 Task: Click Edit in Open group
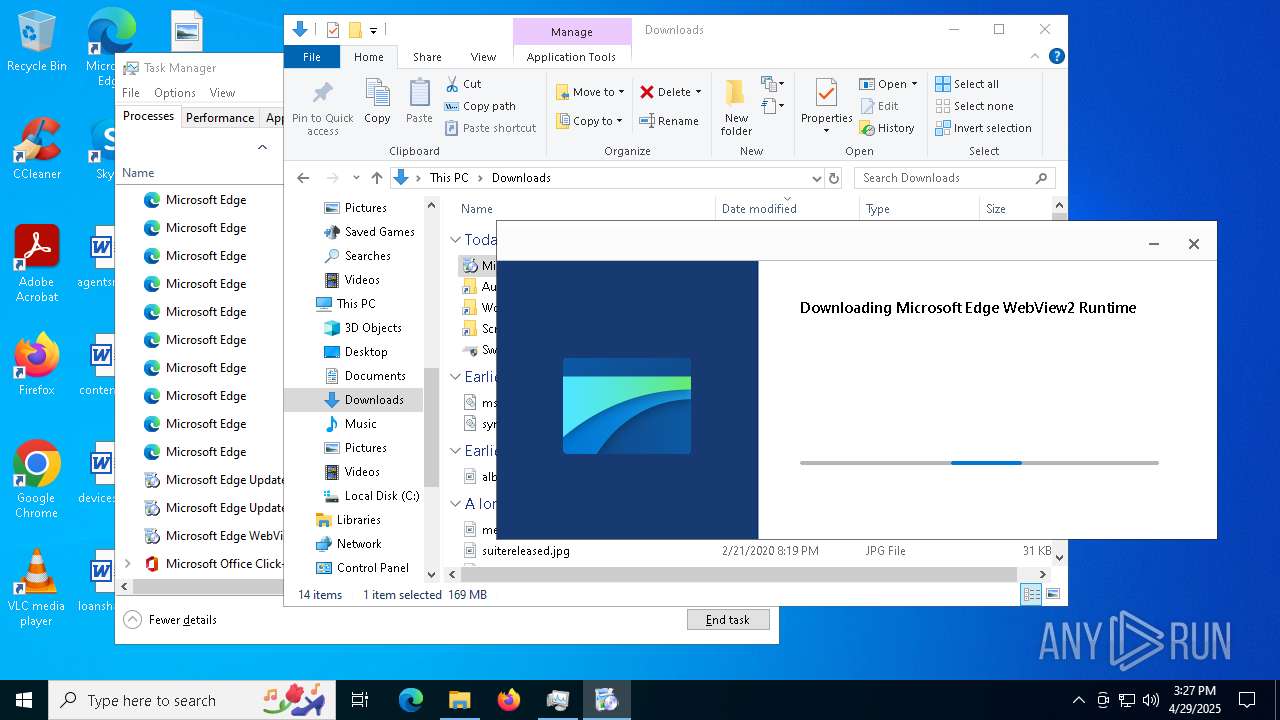(x=879, y=106)
